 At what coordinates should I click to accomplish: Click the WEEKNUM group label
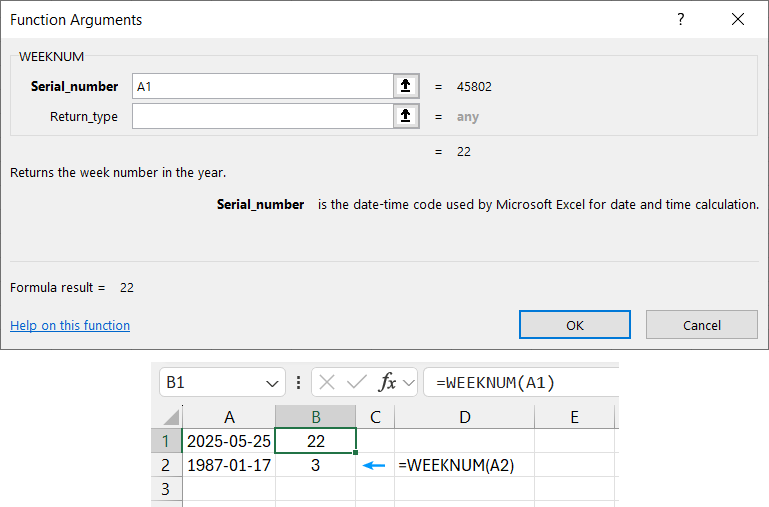(51, 56)
